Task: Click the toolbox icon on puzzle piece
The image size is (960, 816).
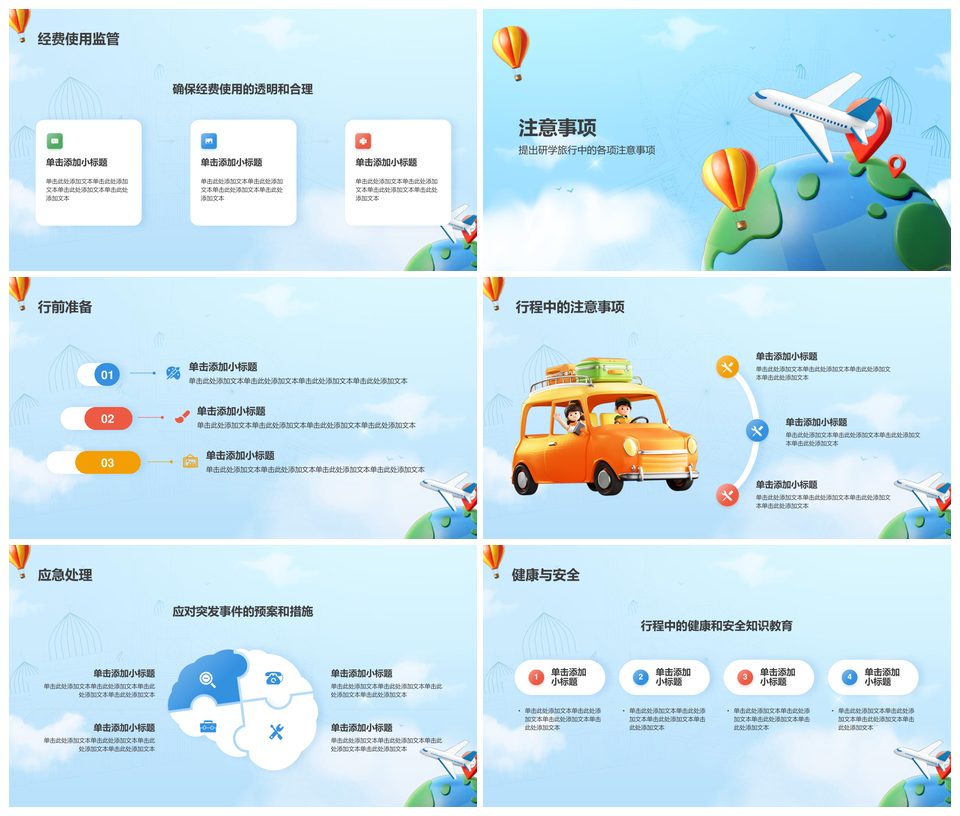Action: [208, 727]
